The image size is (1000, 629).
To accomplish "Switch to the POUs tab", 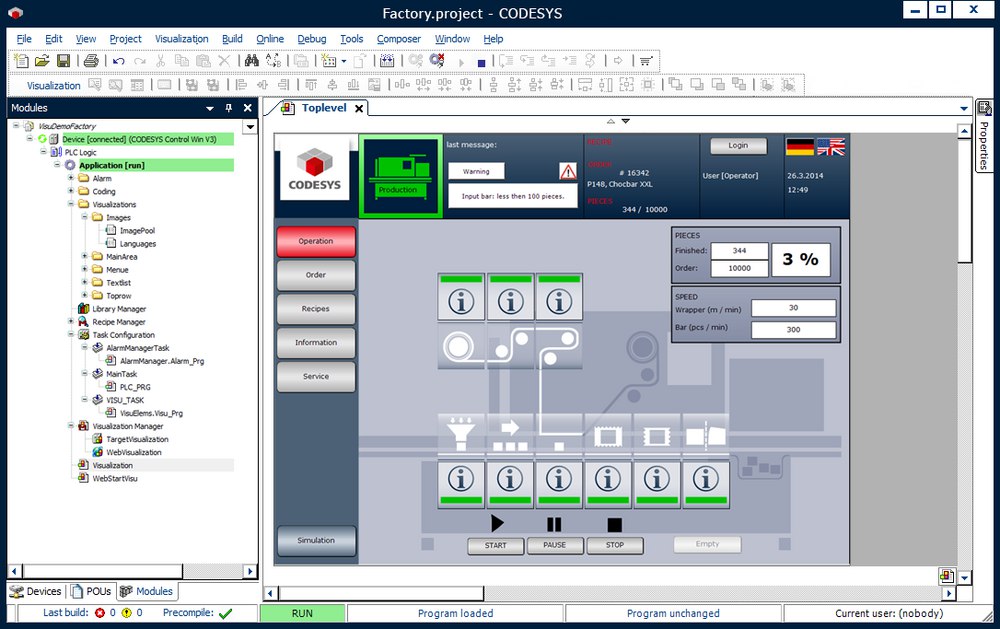I will (92, 591).
